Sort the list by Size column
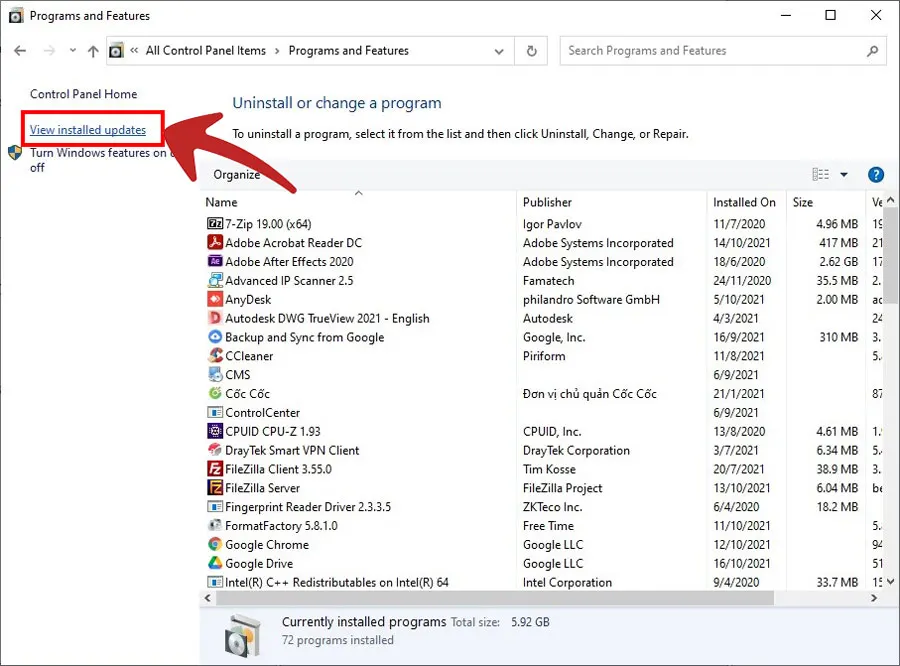Viewport: 900px width, 666px height. tap(802, 202)
